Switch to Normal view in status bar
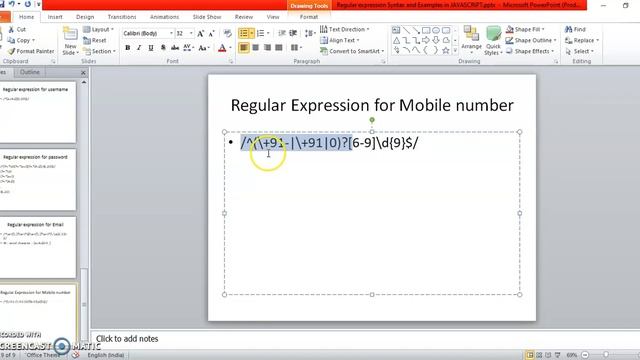The image size is (640, 360). pos(530,355)
